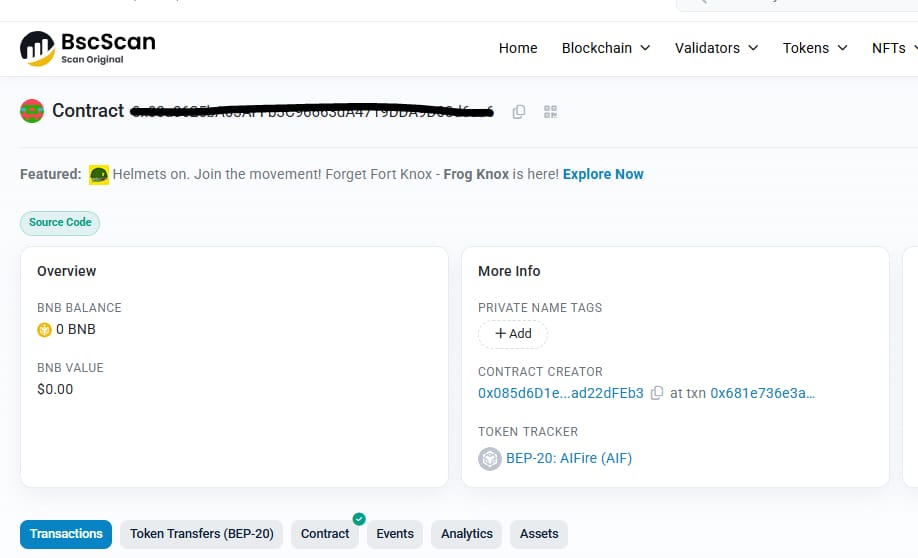Select the Transactions tab

[66, 534]
